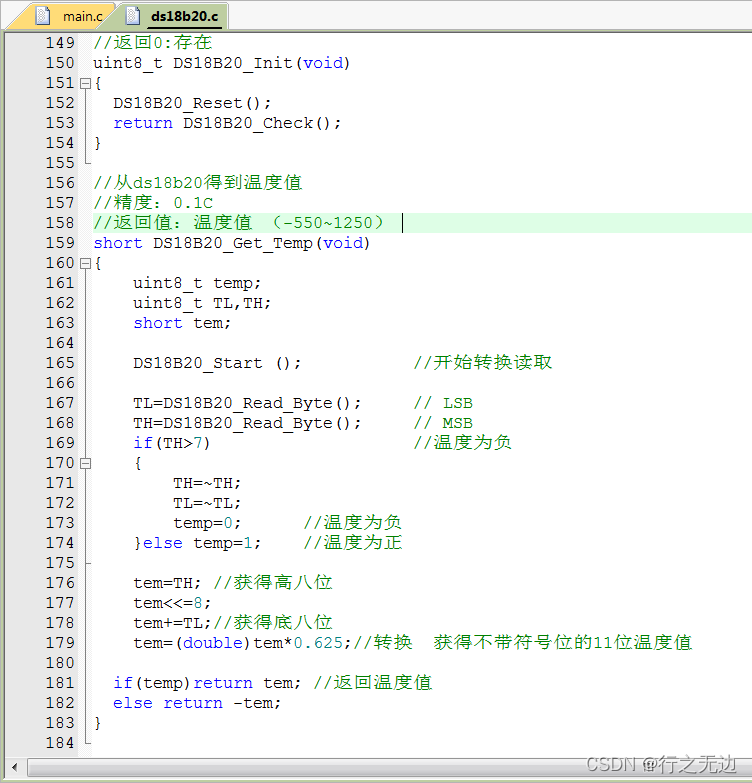Viewport: 752px width, 783px height.
Task: Click line number 184 in the gutter
Action: click(x=60, y=743)
